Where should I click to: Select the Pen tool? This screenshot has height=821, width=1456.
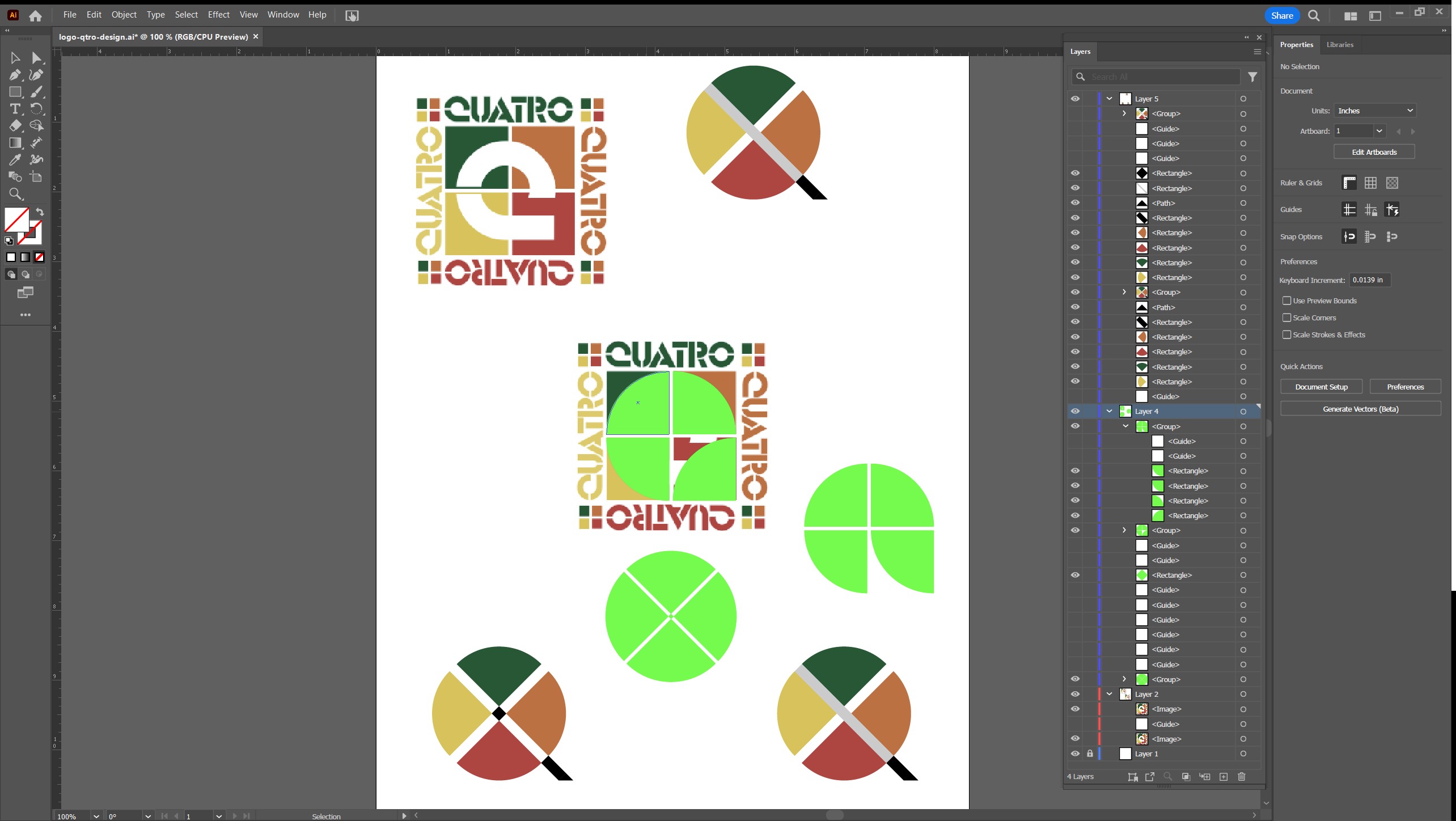click(x=15, y=75)
